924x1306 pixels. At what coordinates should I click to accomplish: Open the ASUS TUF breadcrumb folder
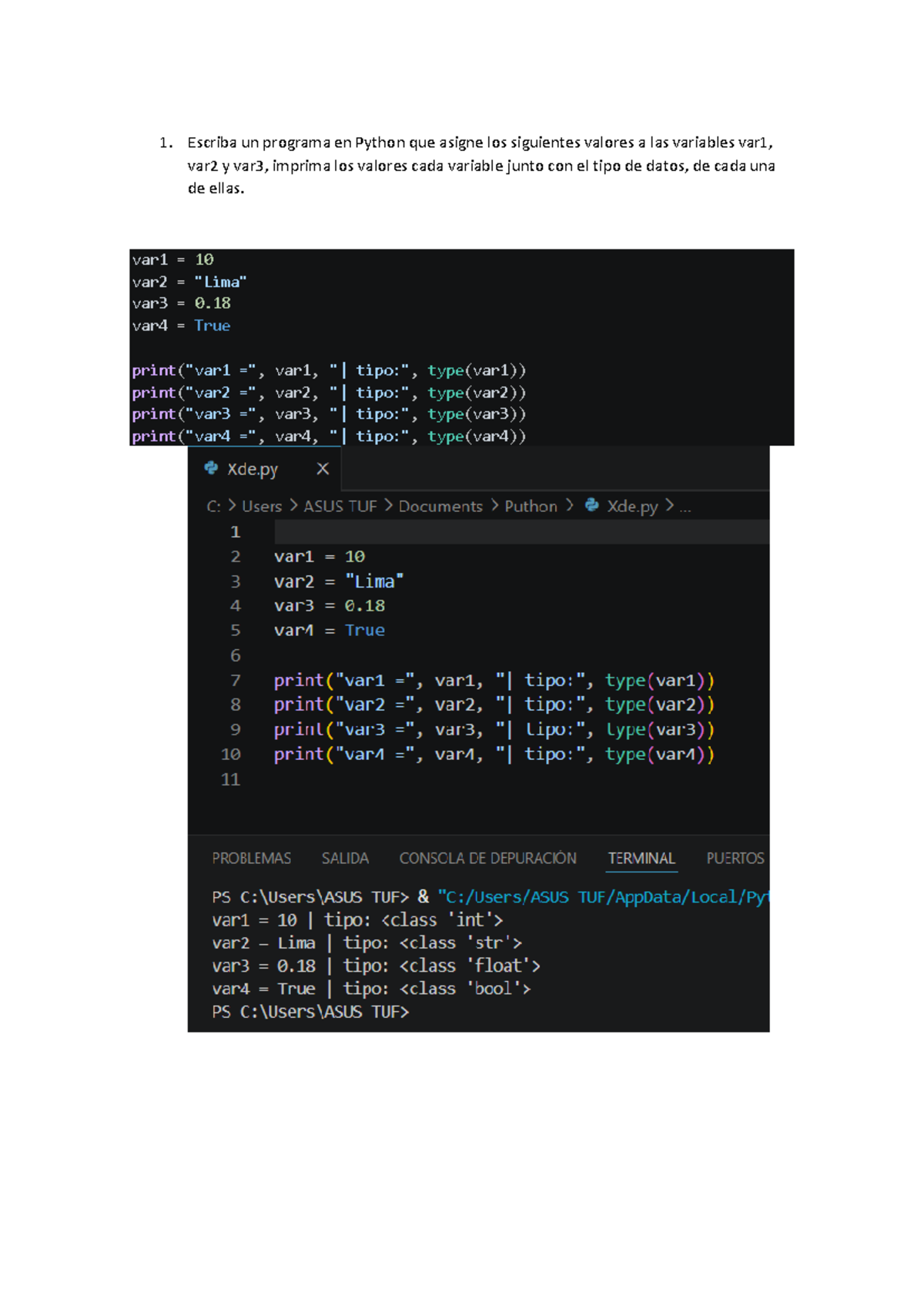pos(340,506)
